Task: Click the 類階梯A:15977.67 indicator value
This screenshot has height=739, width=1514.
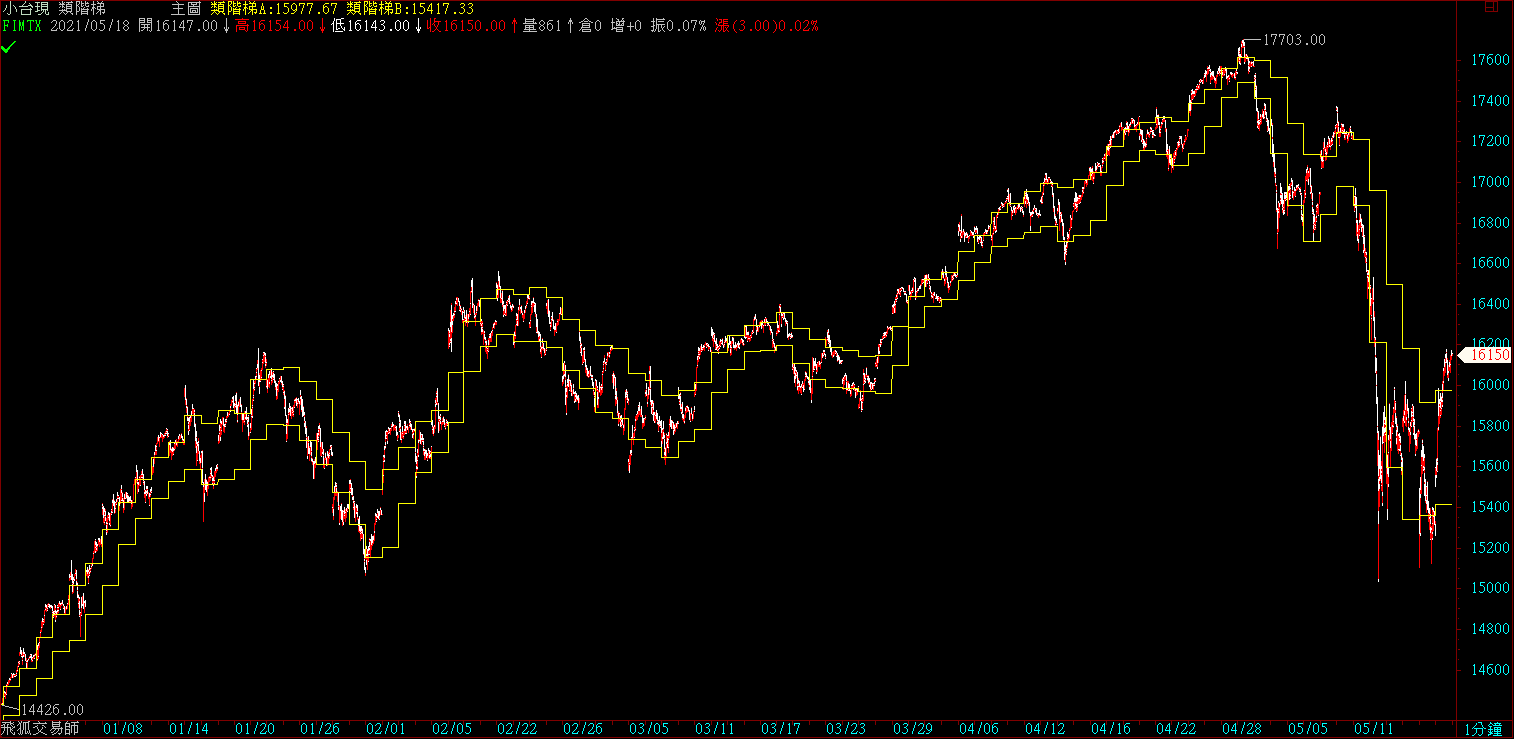Action: click(x=274, y=9)
